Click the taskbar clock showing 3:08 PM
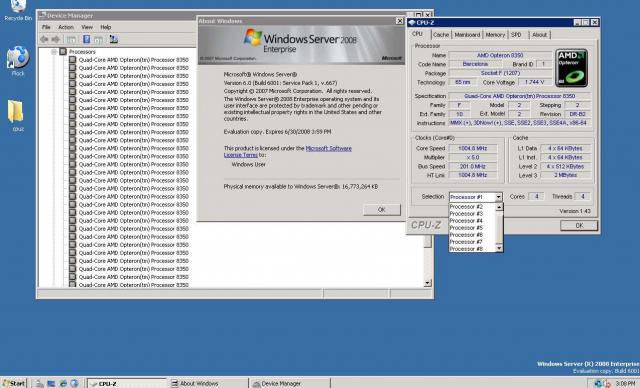 (624, 384)
